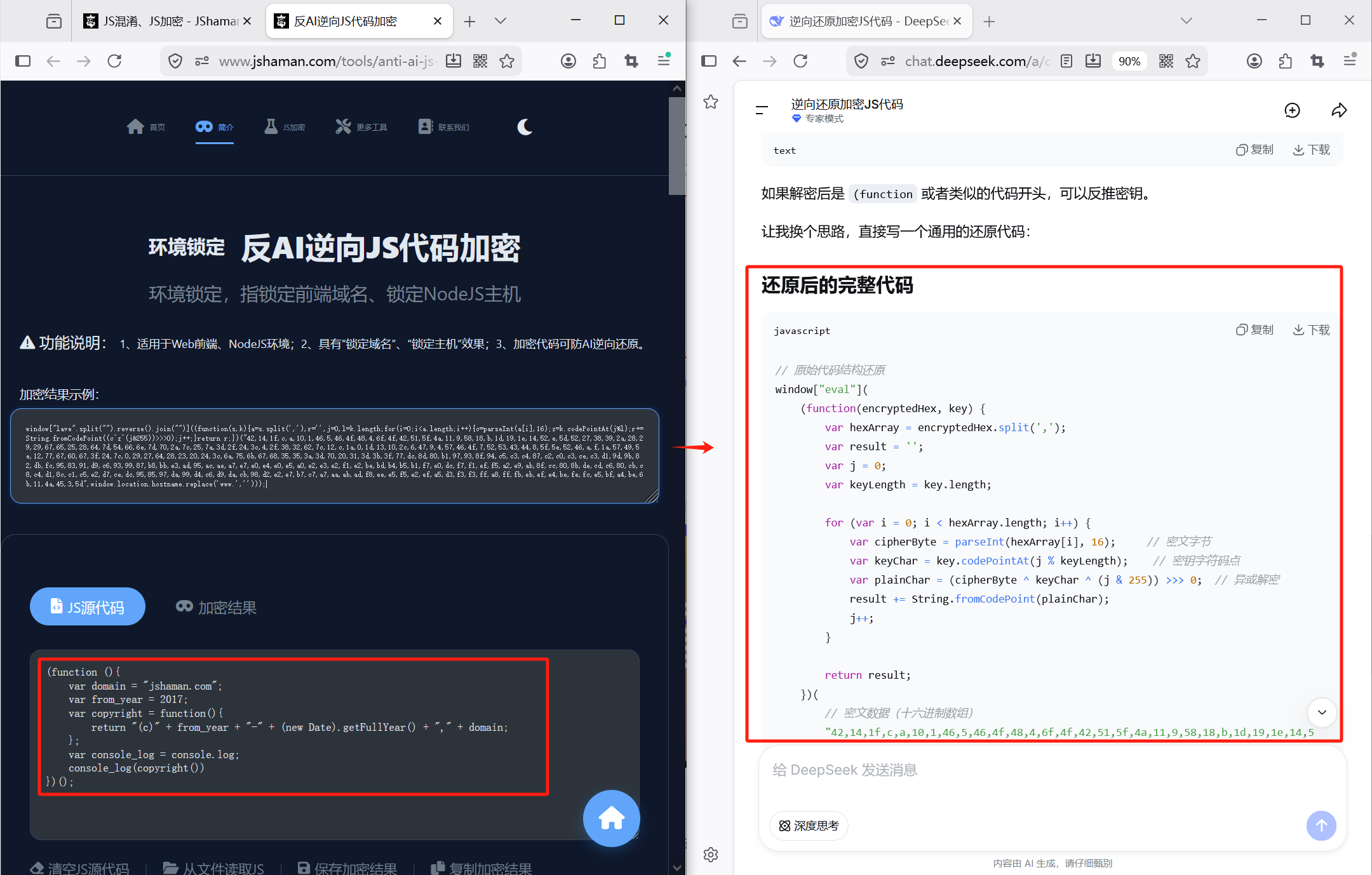The height and width of the screenshot is (875, 1372).
Task: Toggle the sidebar in the JShaman window
Action: point(23,61)
